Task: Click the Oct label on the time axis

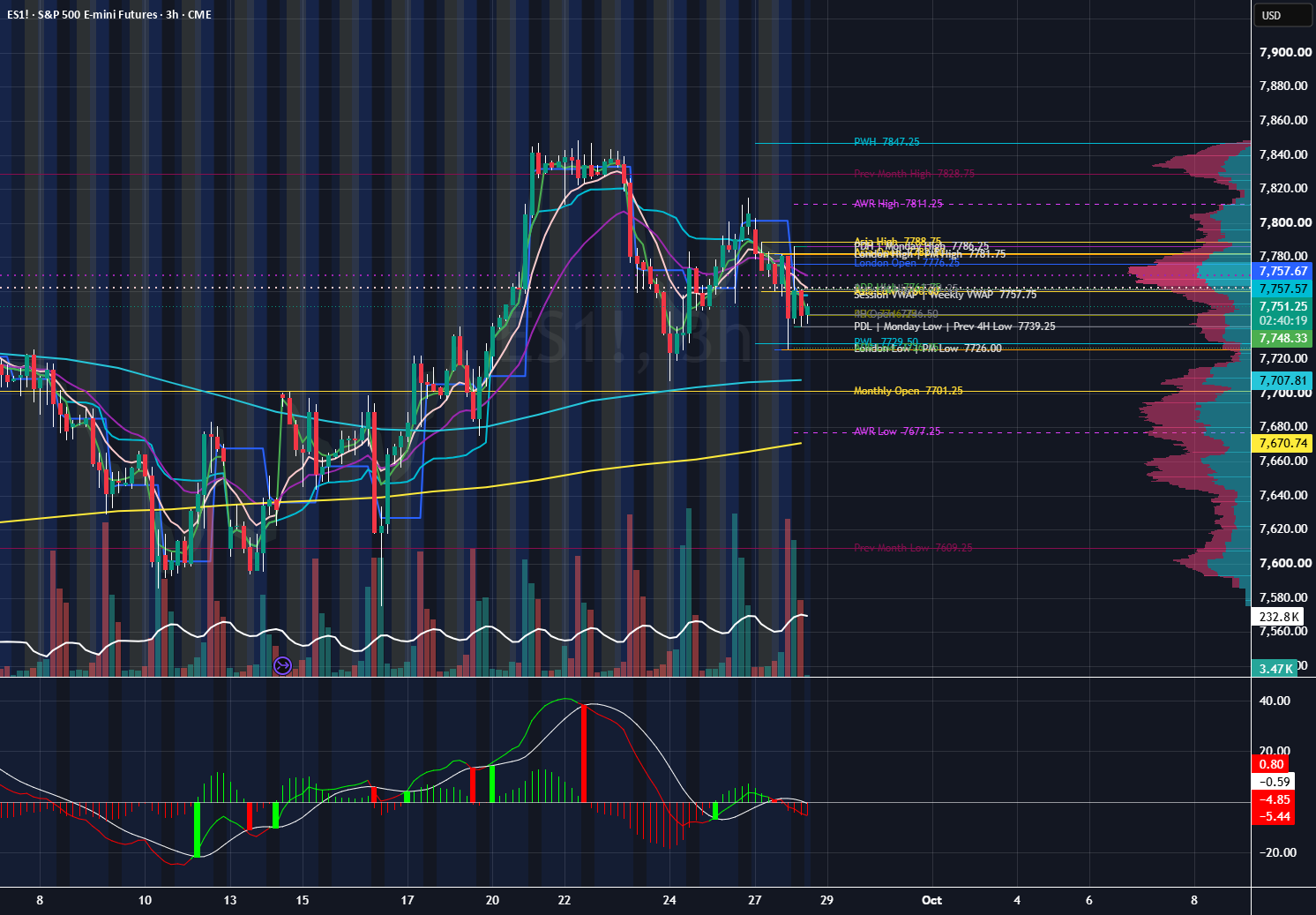Action: click(x=931, y=900)
